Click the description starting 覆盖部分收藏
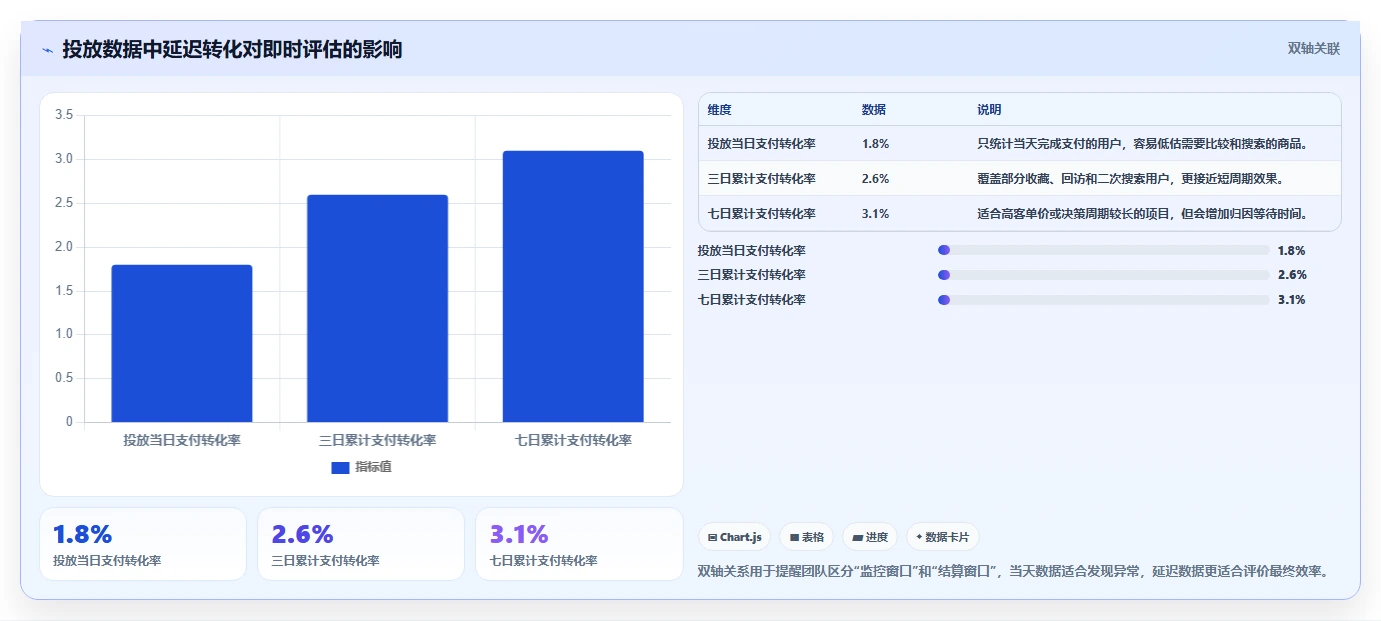This screenshot has width=1381, height=621. click(x=1131, y=179)
